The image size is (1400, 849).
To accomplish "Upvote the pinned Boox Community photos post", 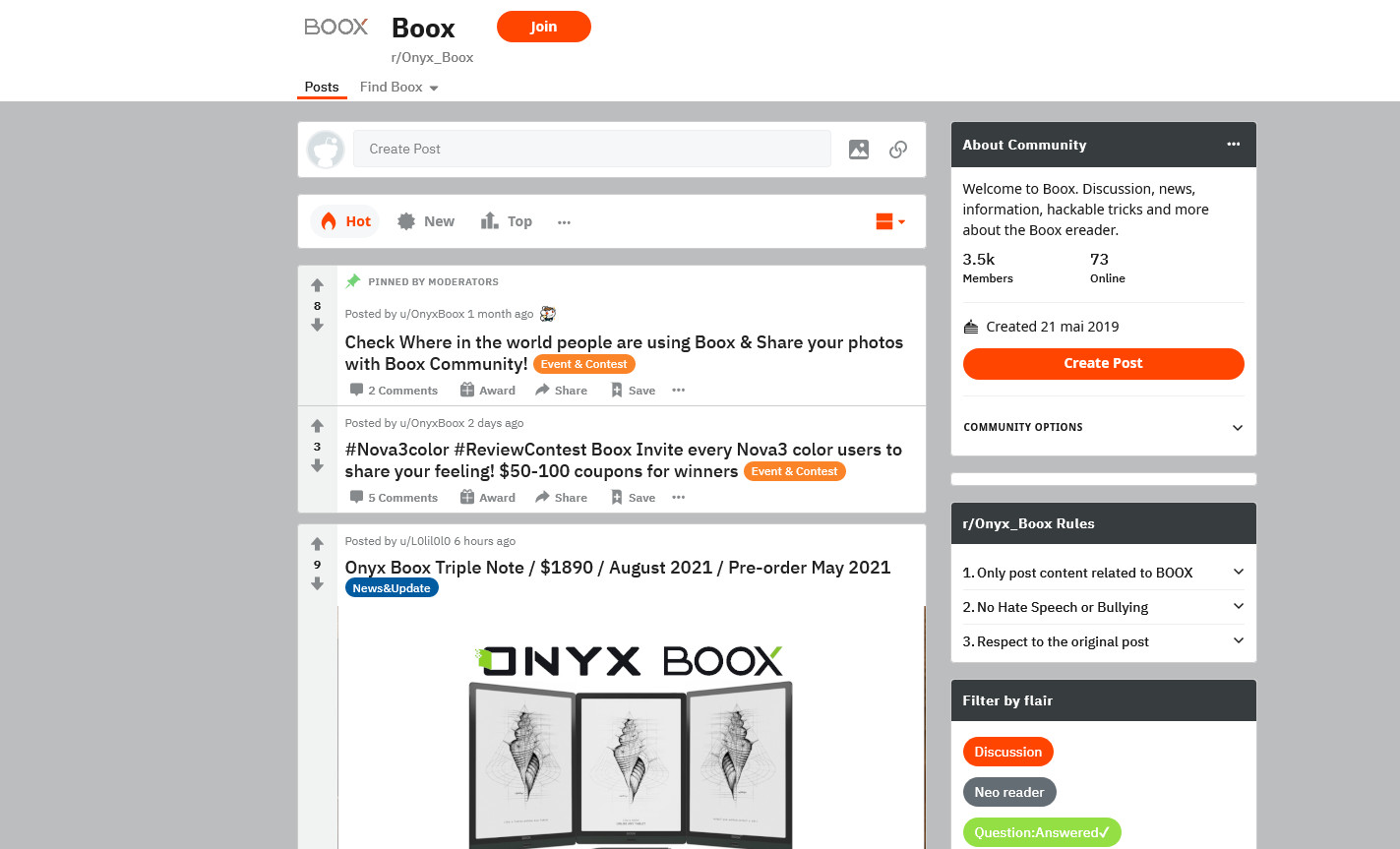I will click(x=317, y=285).
